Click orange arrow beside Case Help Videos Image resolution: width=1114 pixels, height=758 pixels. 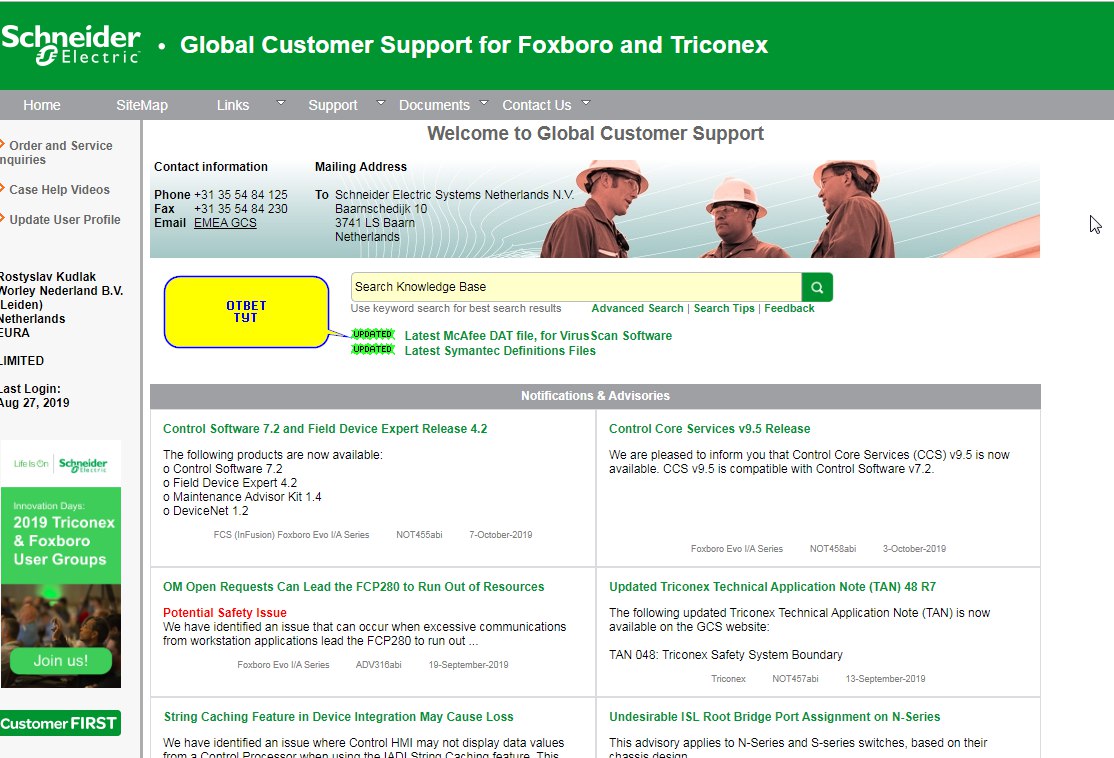coord(2,189)
